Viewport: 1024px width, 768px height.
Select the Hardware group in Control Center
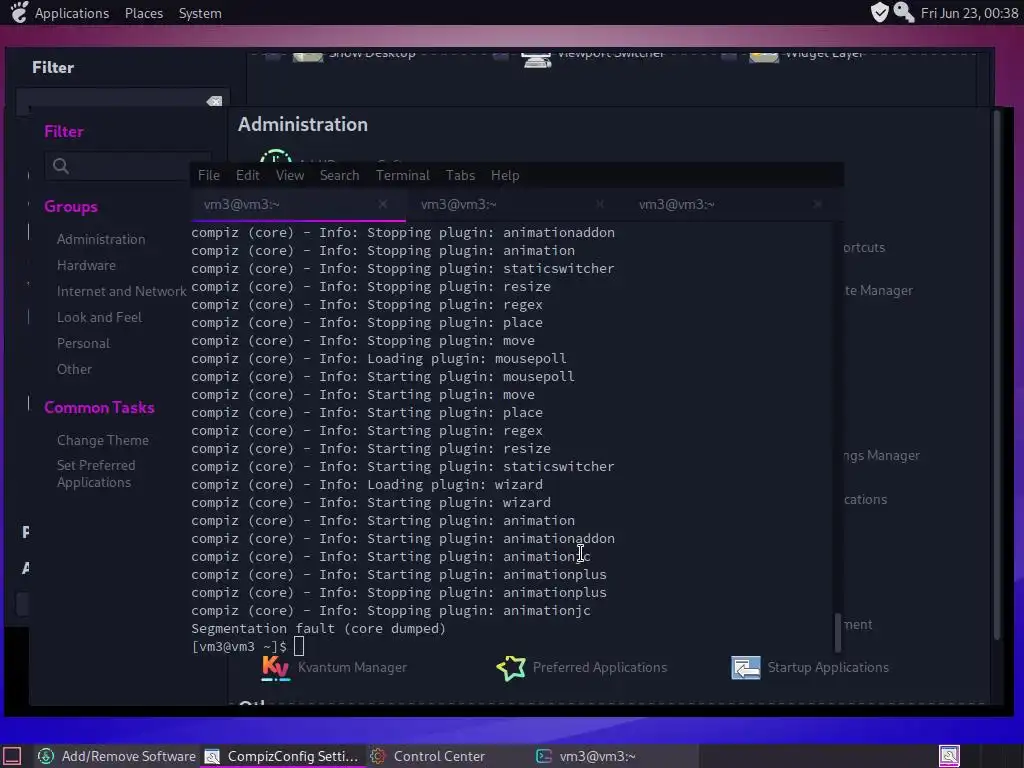86,265
